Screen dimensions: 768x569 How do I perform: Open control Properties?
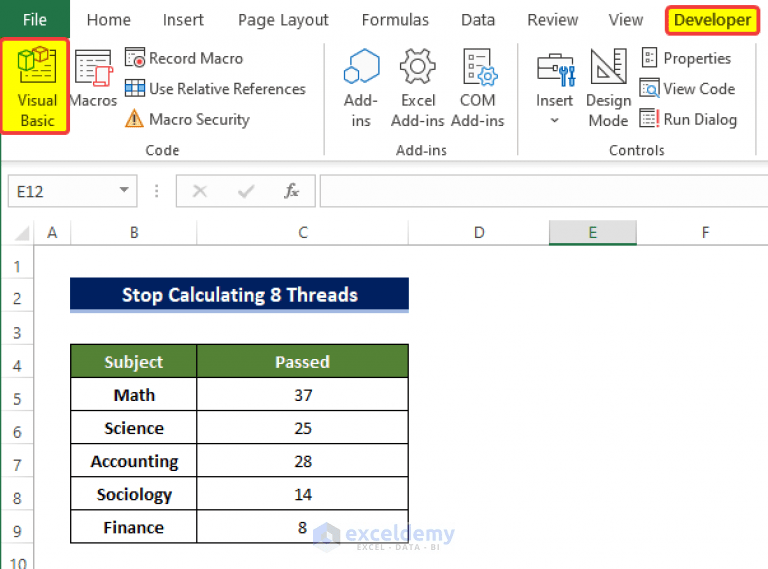[686, 58]
